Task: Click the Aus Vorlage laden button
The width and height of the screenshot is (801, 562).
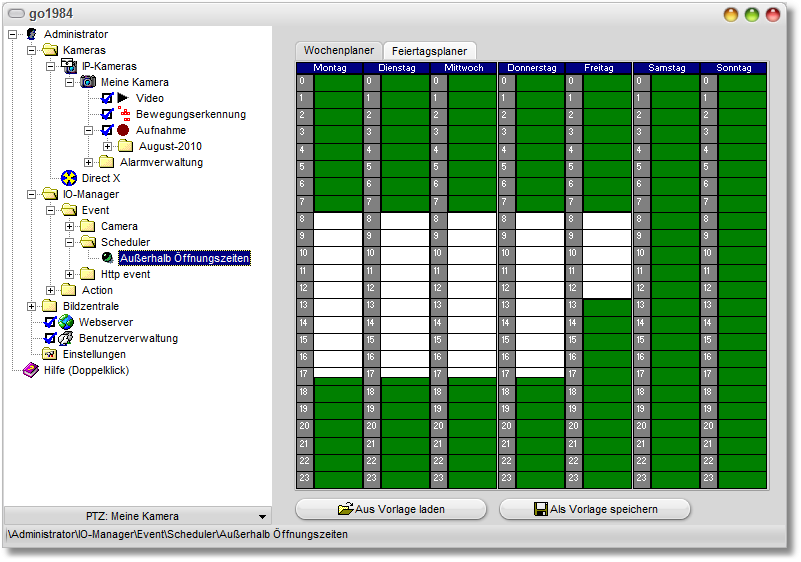Action: tap(391, 509)
